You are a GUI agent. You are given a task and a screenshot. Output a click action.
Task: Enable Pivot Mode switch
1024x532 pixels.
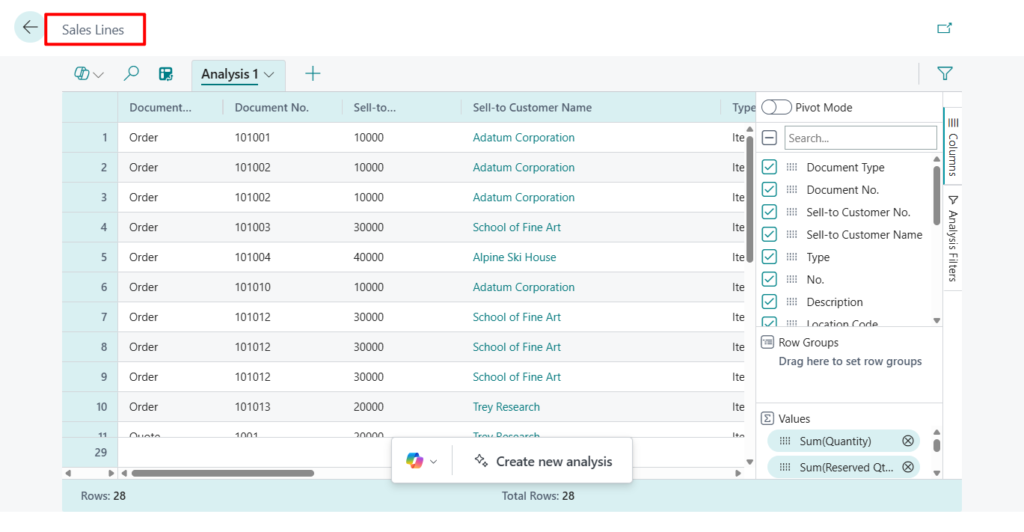[776, 107]
